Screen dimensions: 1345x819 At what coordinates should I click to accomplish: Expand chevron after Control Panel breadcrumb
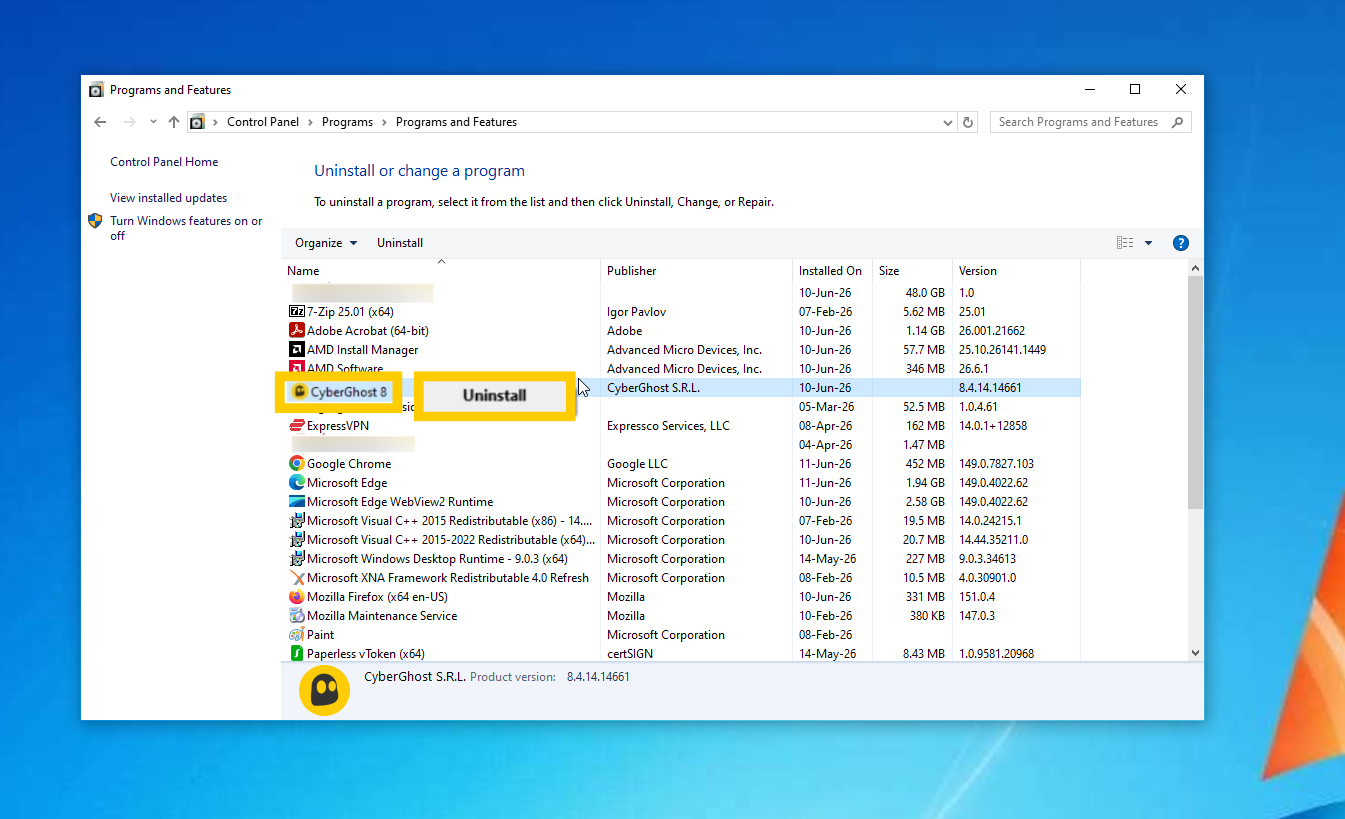pos(310,122)
